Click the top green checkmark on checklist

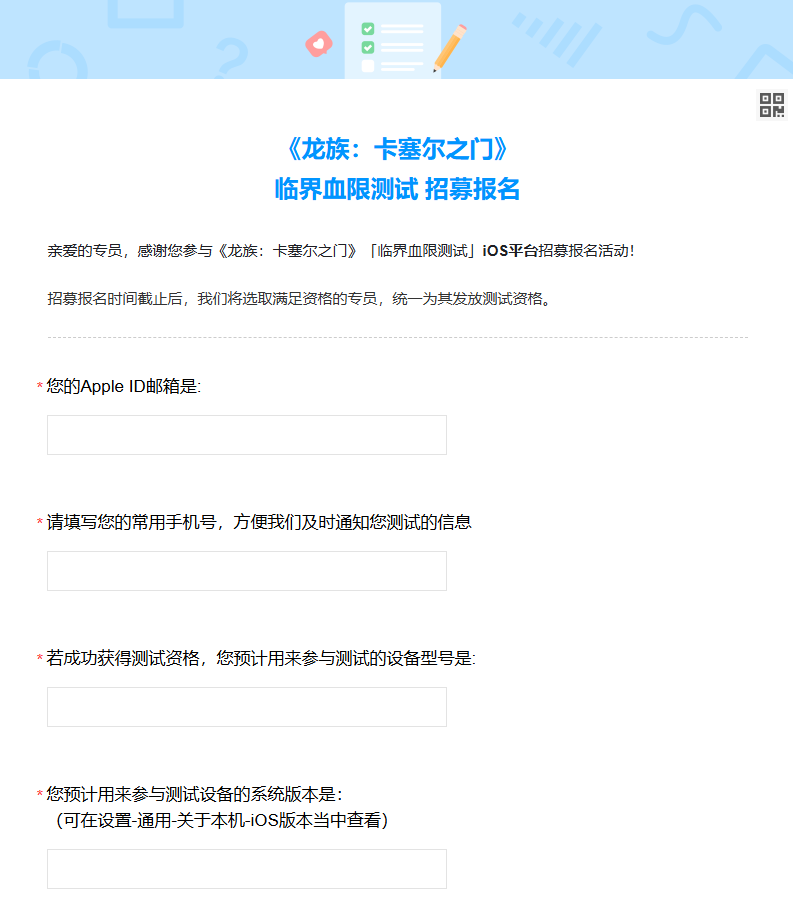pyautogui.click(x=368, y=29)
